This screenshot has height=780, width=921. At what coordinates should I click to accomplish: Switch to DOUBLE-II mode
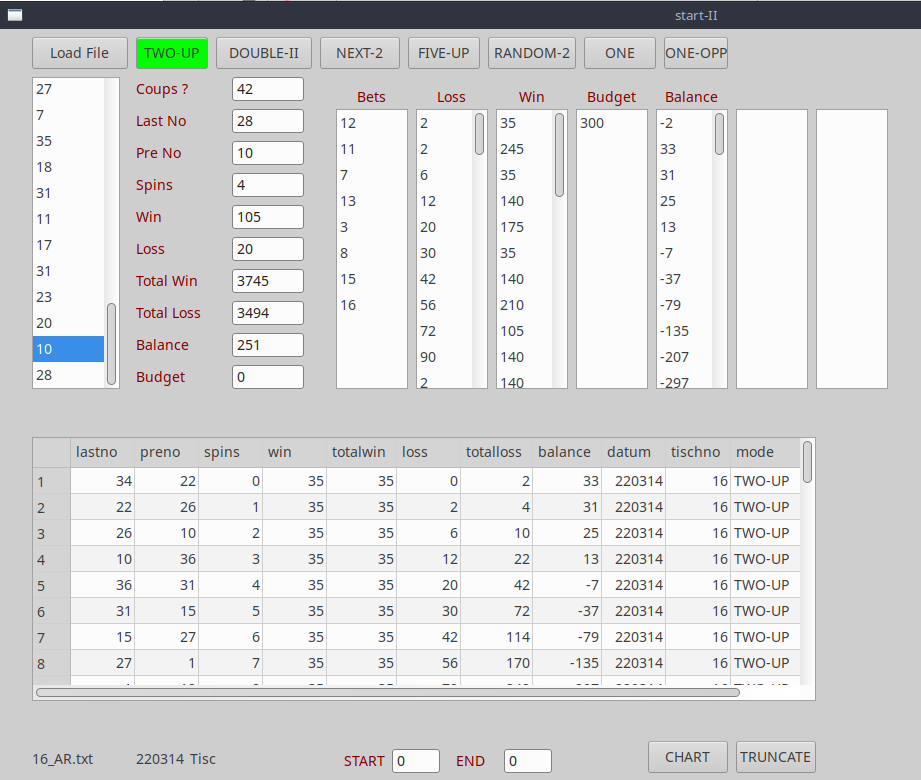coord(264,53)
